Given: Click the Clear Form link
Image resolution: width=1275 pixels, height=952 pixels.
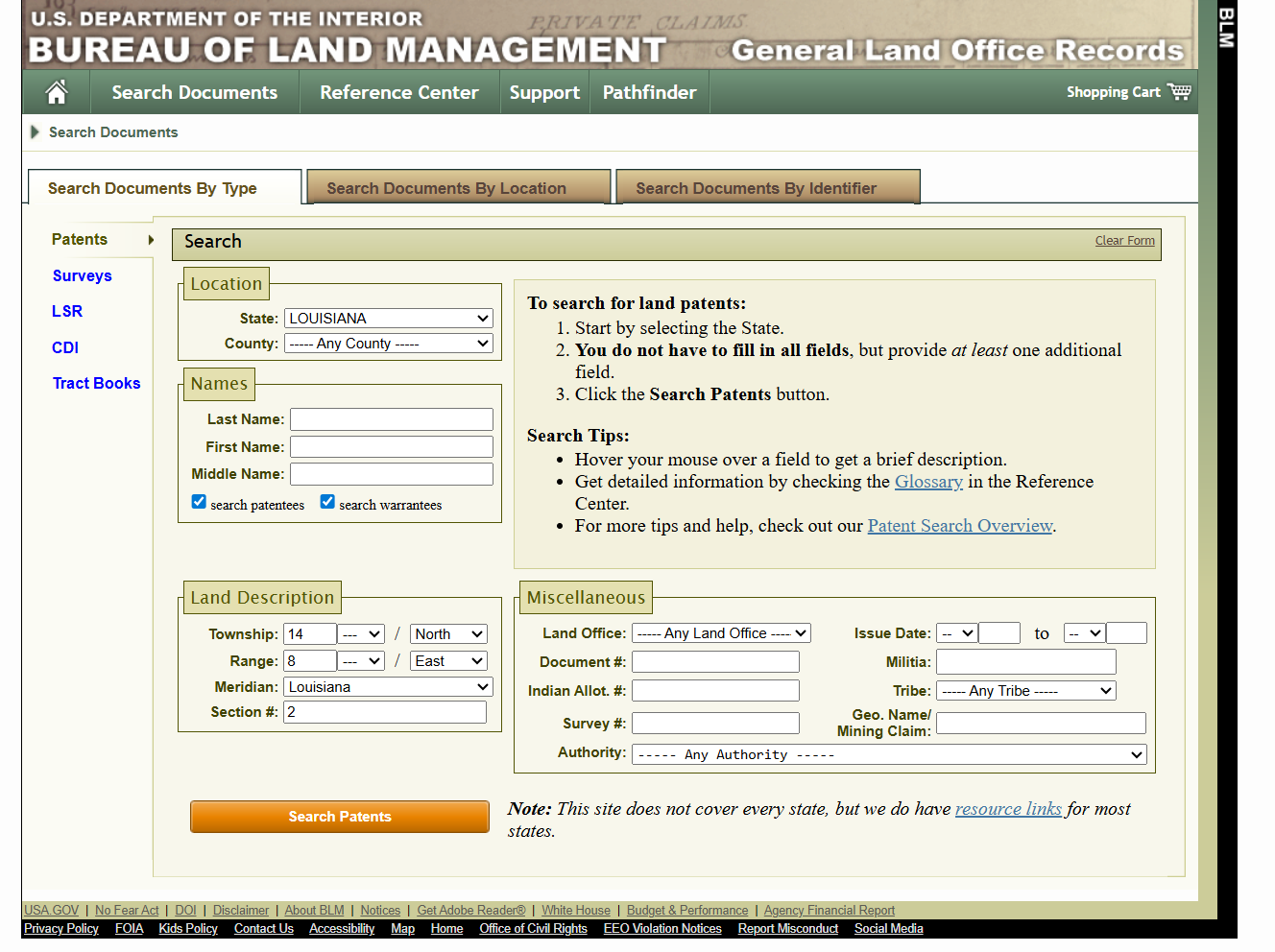Looking at the screenshot, I should click(1125, 241).
